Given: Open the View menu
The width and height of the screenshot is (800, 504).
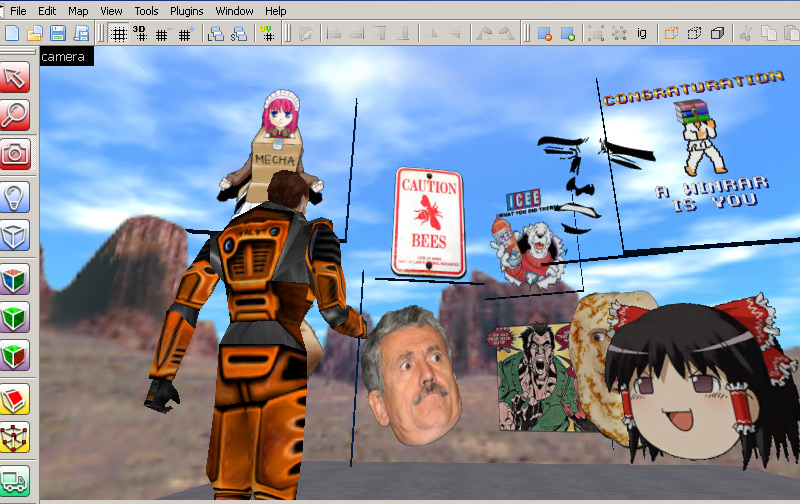Looking at the screenshot, I should click(x=111, y=11).
